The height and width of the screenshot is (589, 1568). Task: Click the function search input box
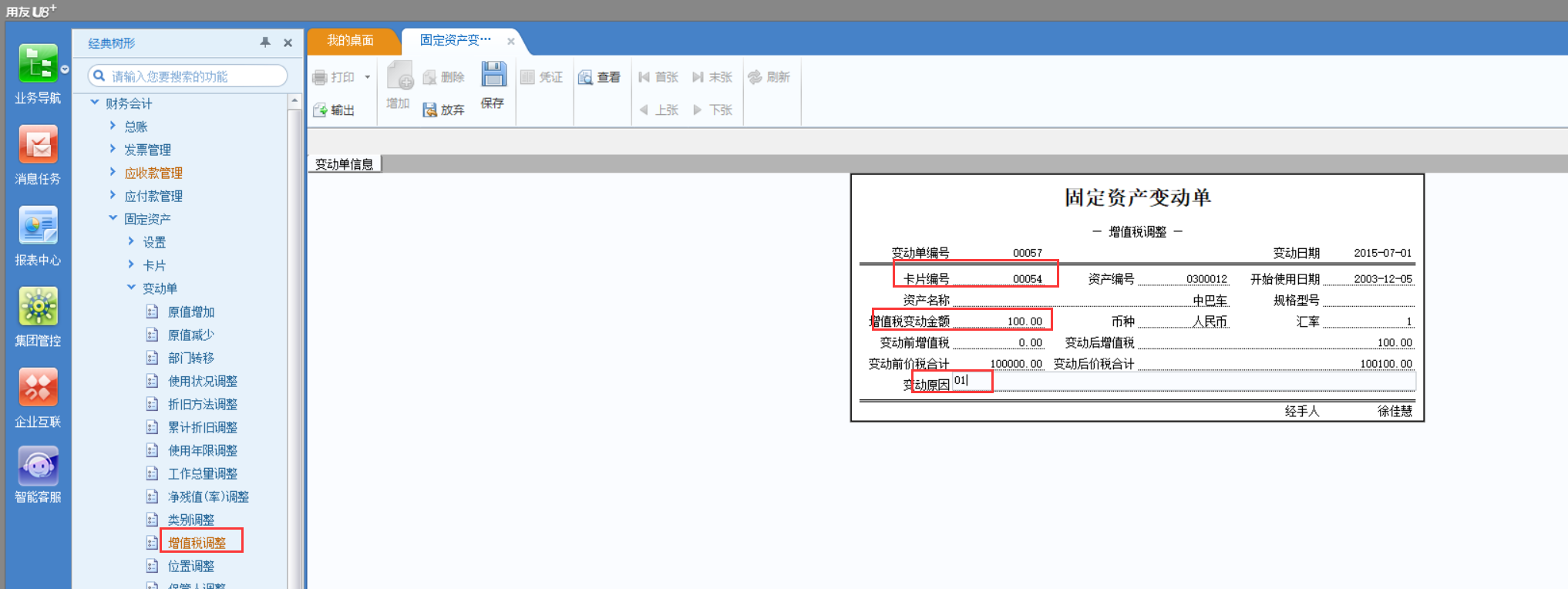tap(188, 76)
